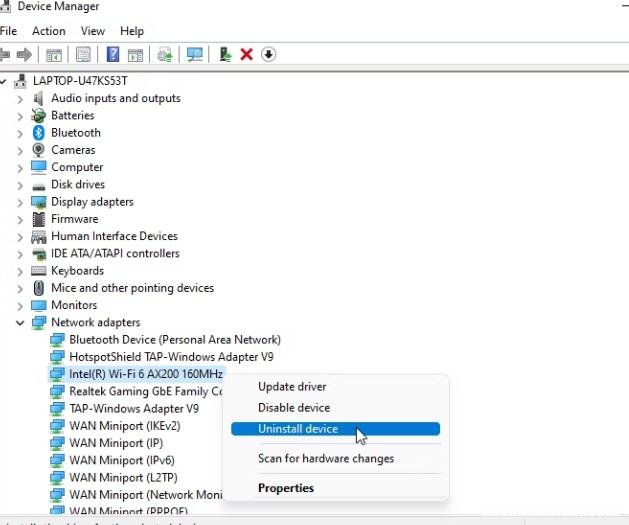This screenshot has height=525, width=629.
Task: Expand the Cameras node chevron
Action: pyautogui.click(x=20, y=151)
